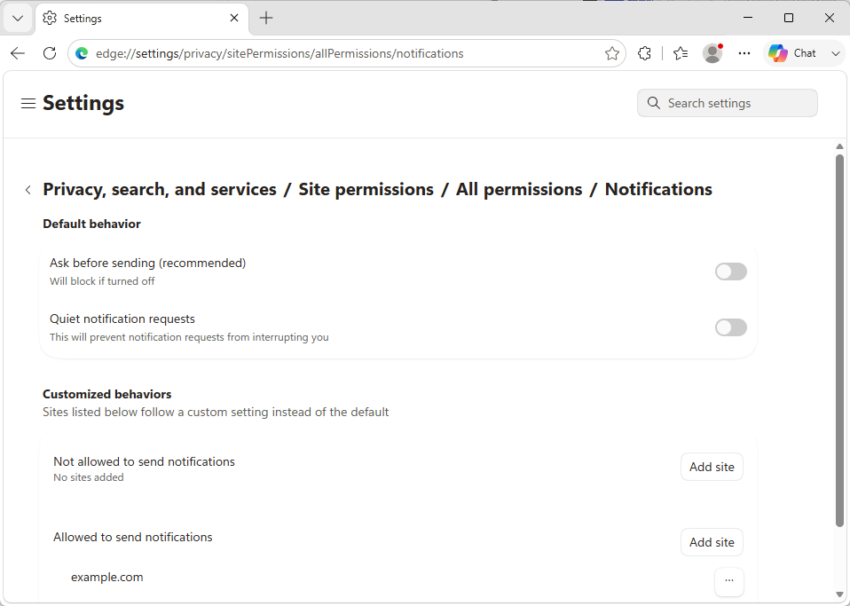Click the search magnifier icon
Screen dimensions: 850x606
point(654,103)
